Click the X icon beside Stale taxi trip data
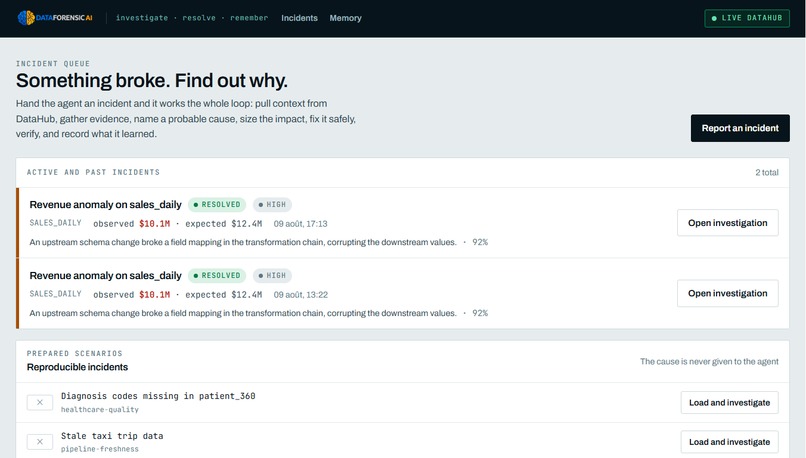Image resolution: width=806 pixels, height=458 pixels. point(40,442)
